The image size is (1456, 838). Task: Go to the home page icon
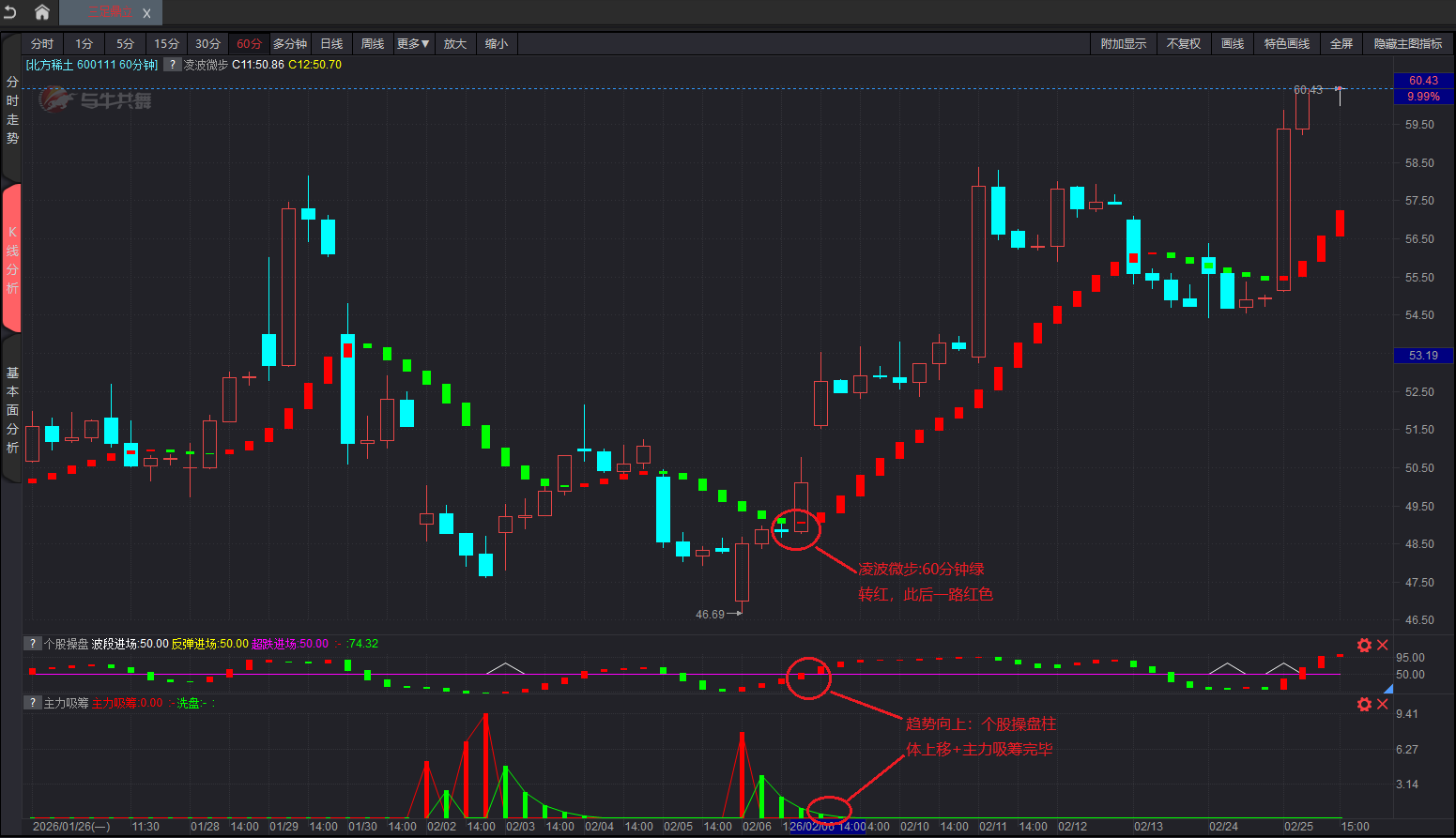(x=42, y=12)
